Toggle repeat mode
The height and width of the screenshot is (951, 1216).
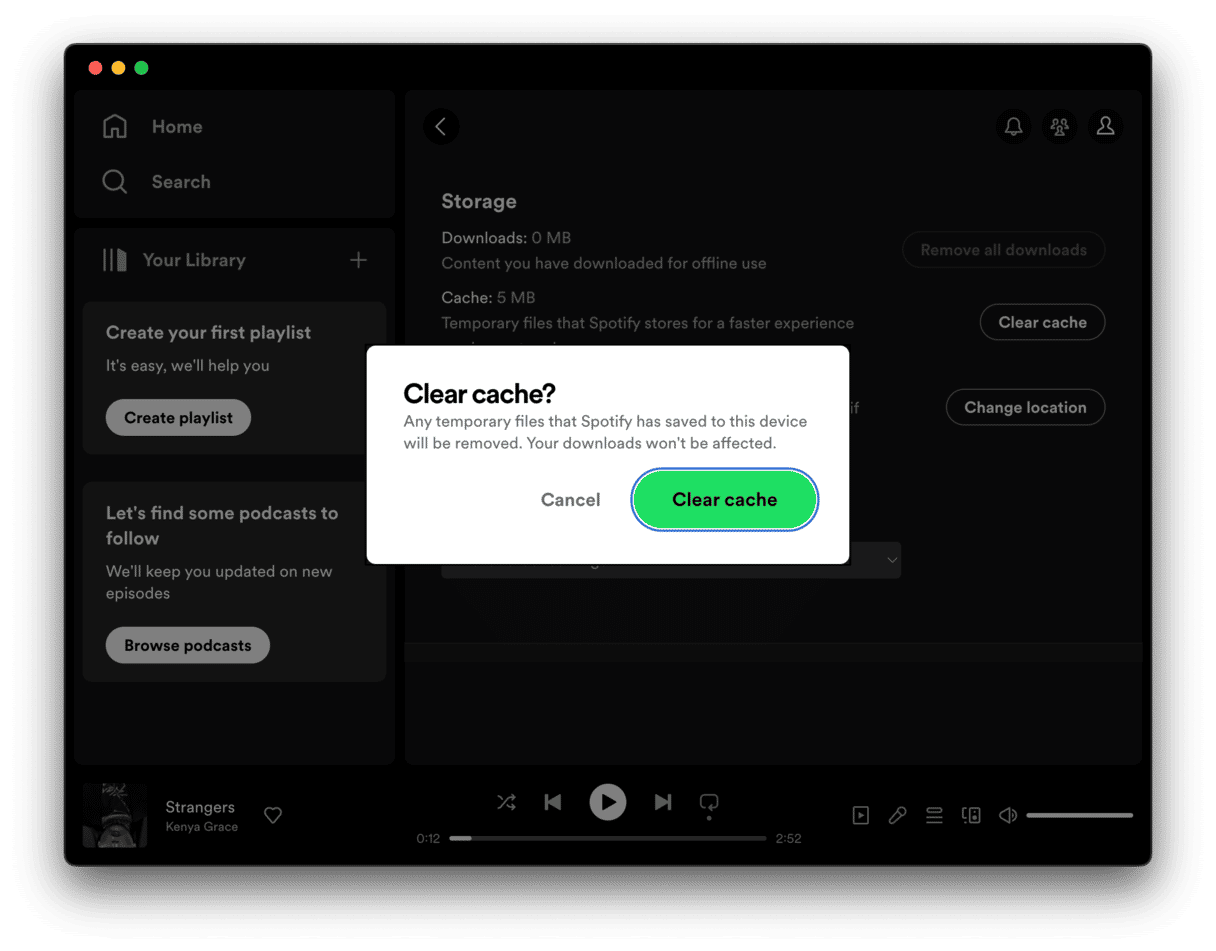tap(709, 802)
